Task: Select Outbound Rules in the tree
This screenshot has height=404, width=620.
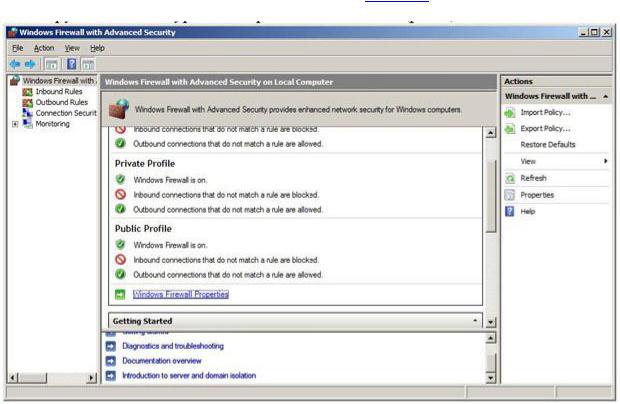Action: (62, 102)
